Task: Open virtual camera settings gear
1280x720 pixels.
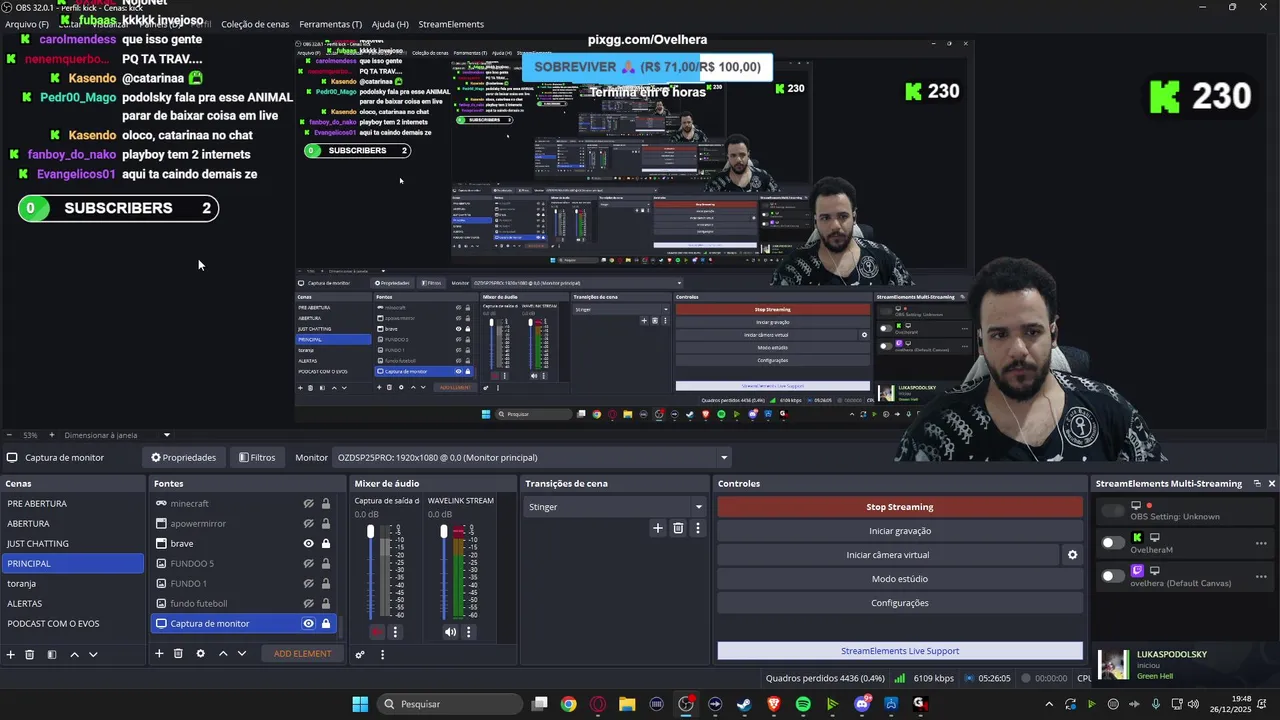Action: (1072, 555)
